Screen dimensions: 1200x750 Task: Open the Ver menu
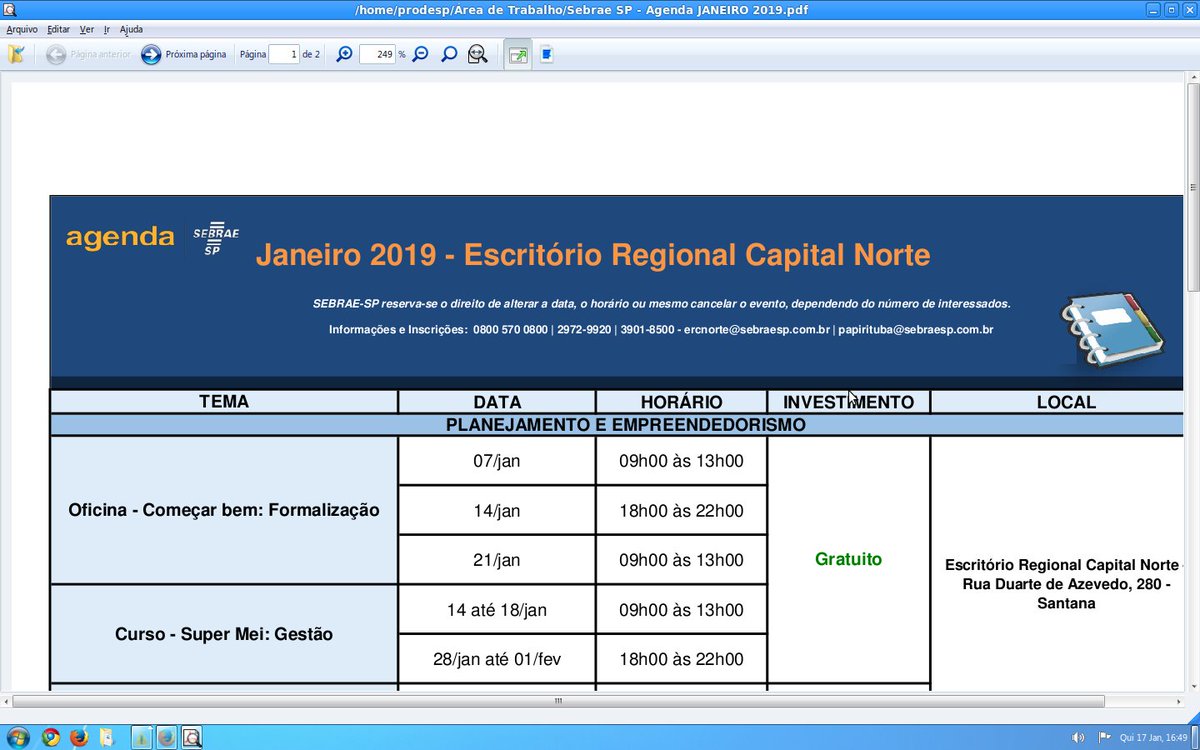click(x=87, y=29)
